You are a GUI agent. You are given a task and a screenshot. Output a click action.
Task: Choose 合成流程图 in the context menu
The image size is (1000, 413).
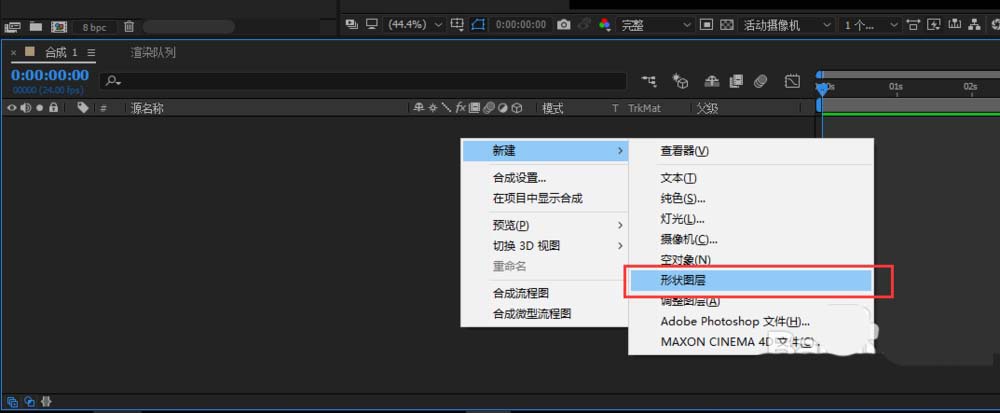545,293
